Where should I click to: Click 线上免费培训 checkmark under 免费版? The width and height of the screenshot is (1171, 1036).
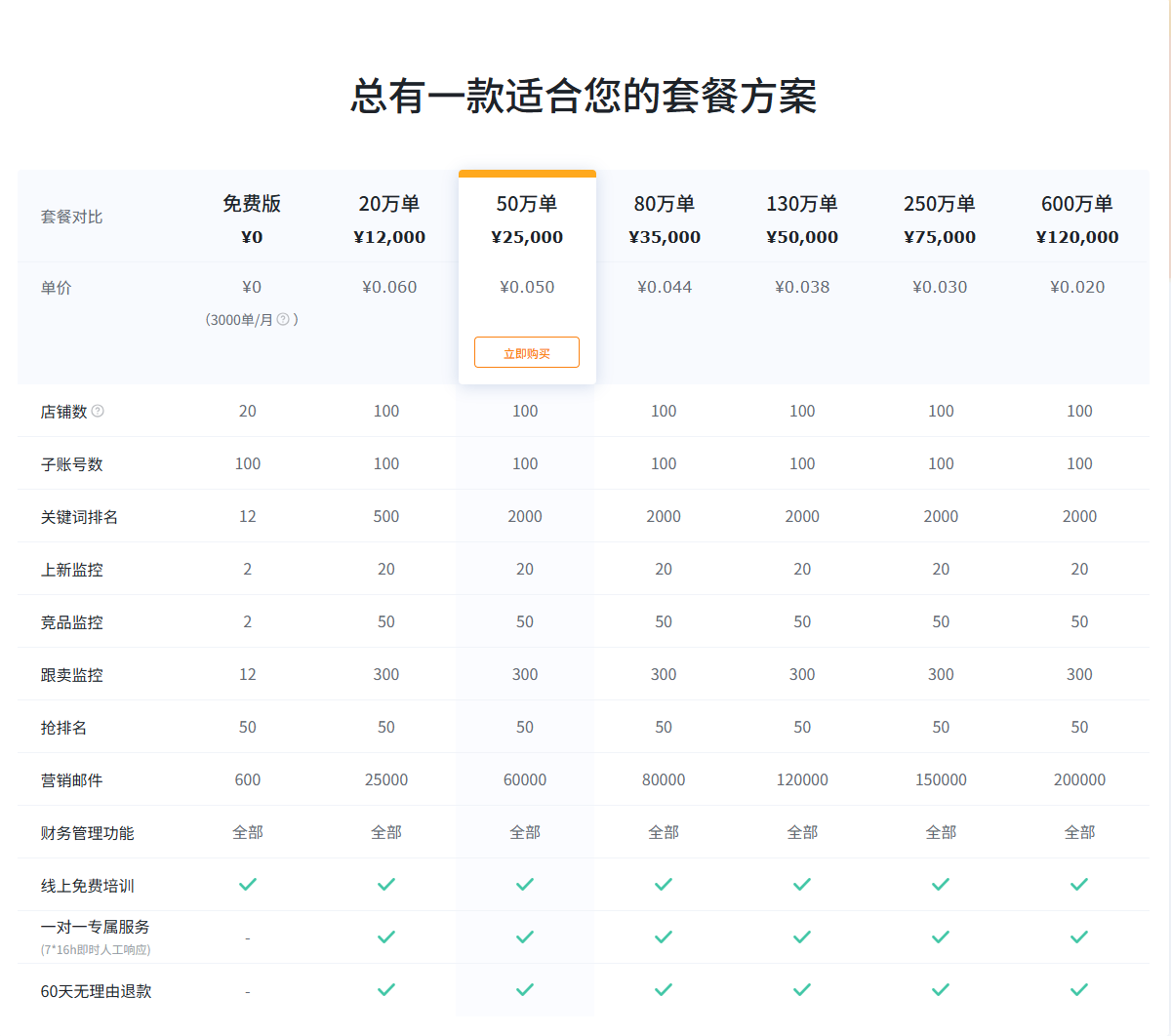(x=248, y=884)
